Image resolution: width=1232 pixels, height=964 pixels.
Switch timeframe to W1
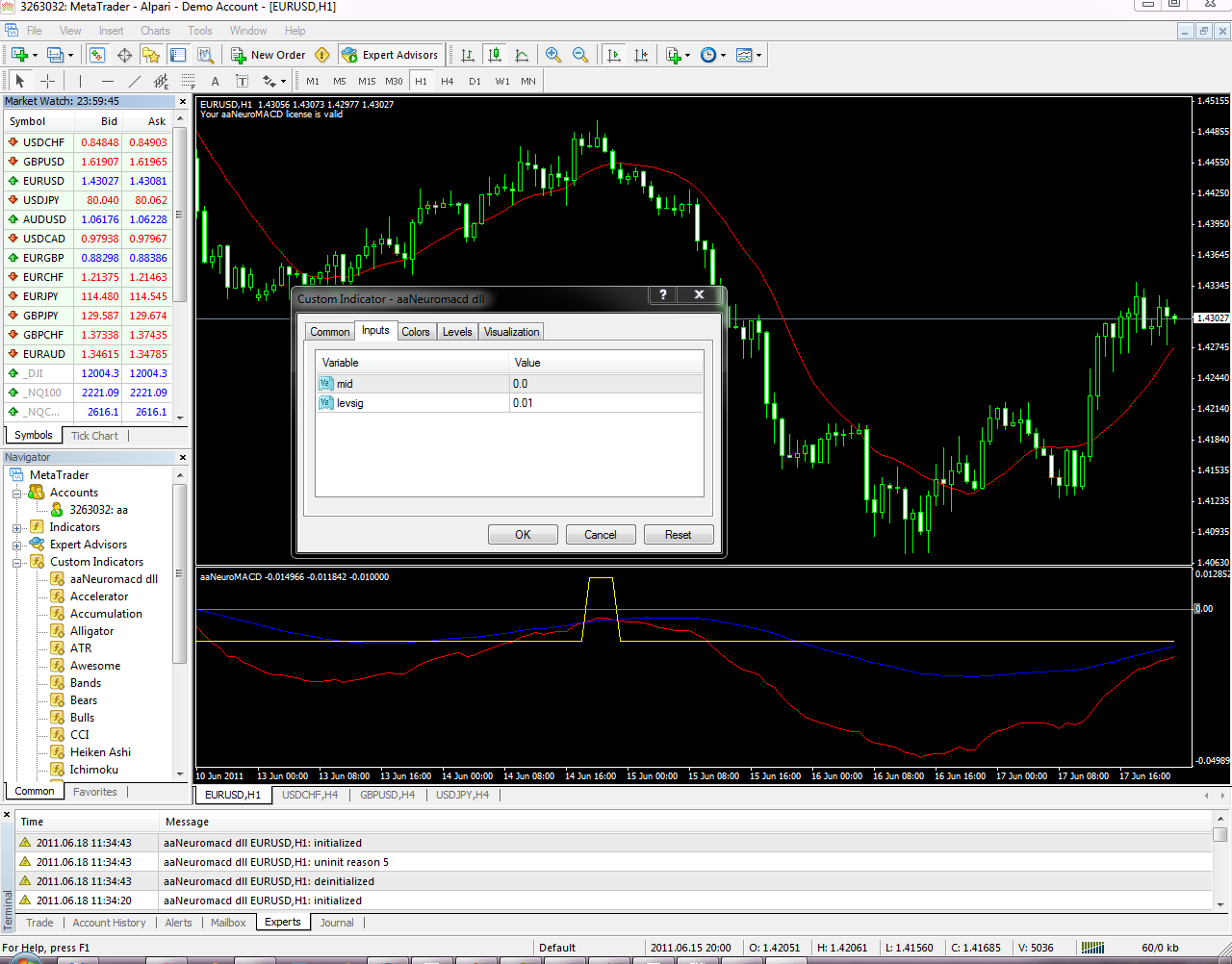(502, 81)
